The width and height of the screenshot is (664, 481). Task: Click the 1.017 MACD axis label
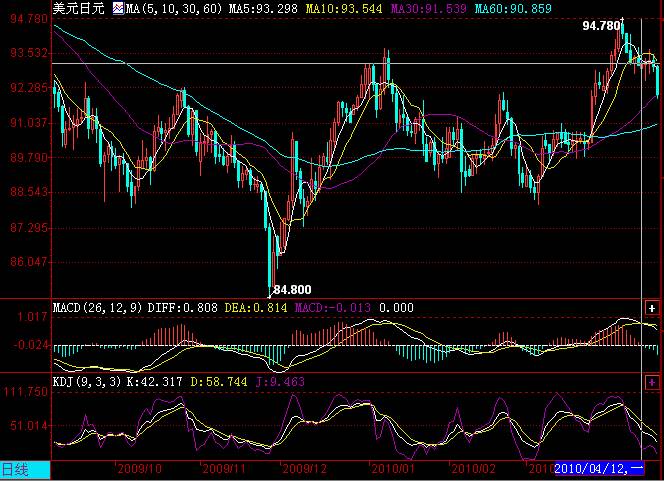click(x=33, y=317)
